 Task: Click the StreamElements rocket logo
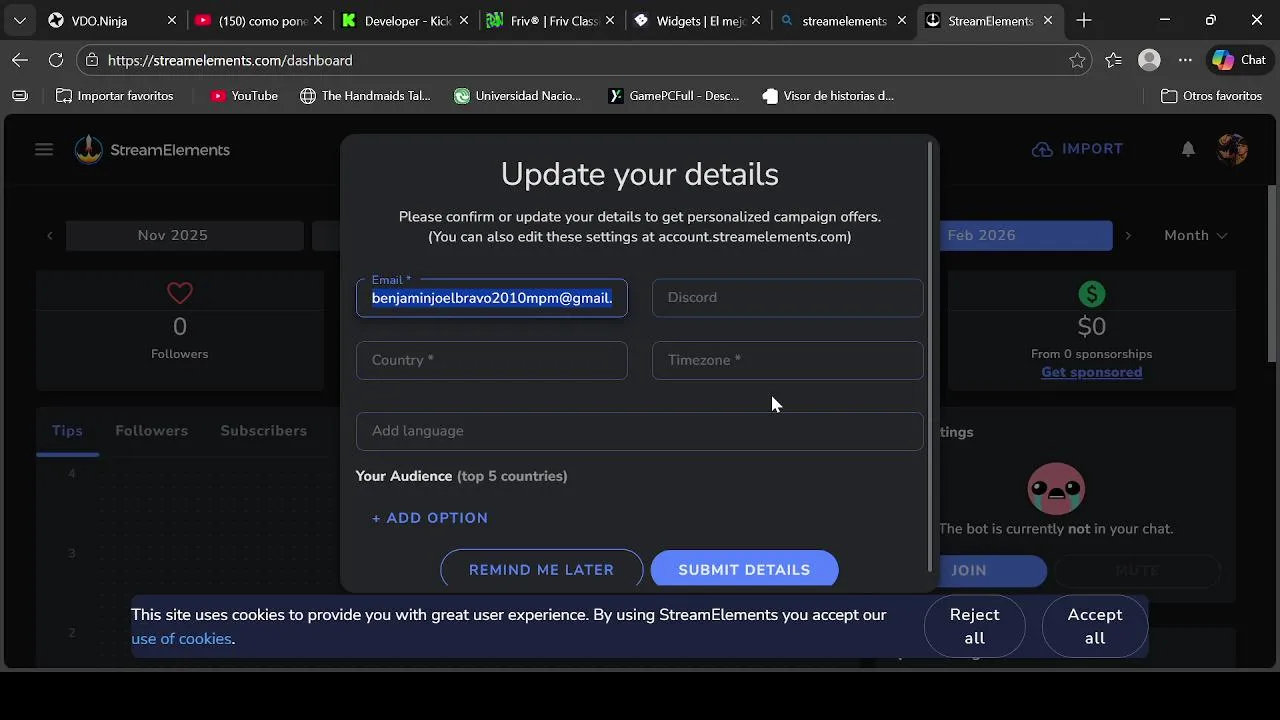(89, 150)
